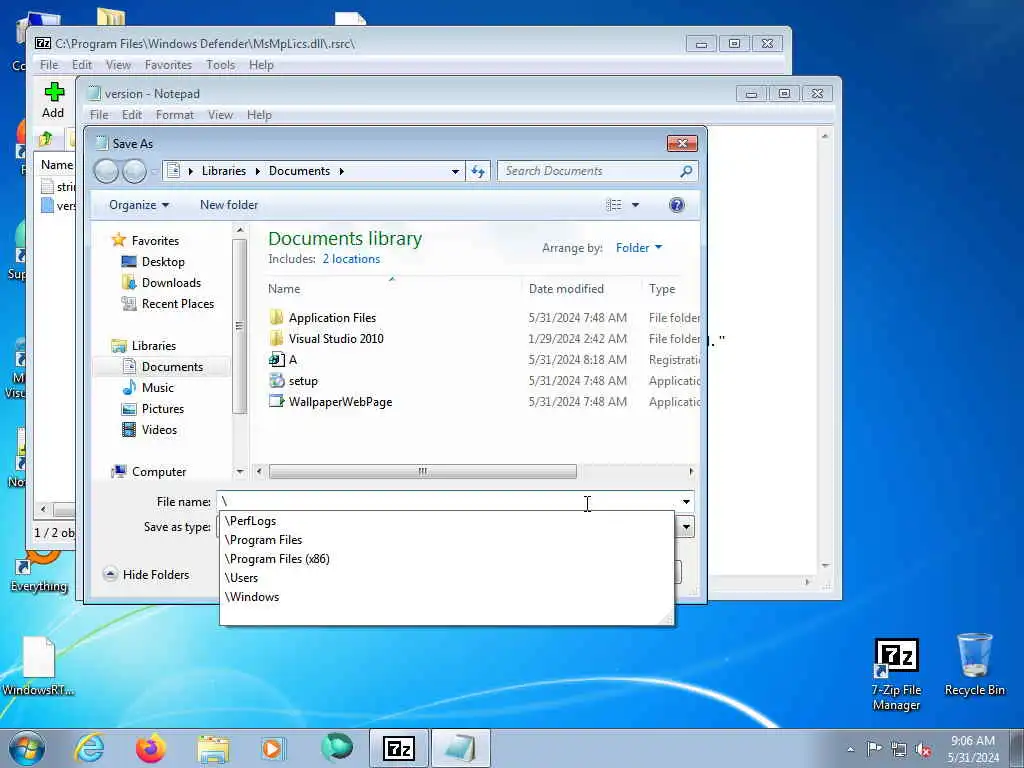Screen dimensions: 1024x768
Task: Open Arrange by Folder dropdown
Action: click(638, 248)
